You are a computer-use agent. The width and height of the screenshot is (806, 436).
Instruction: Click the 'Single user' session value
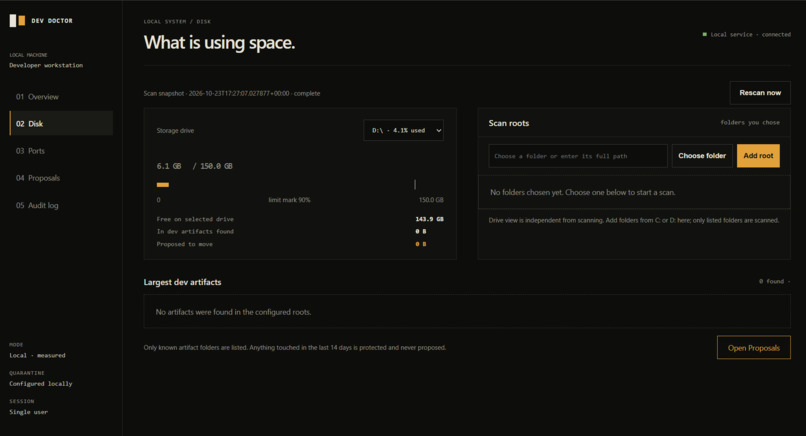pos(28,412)
